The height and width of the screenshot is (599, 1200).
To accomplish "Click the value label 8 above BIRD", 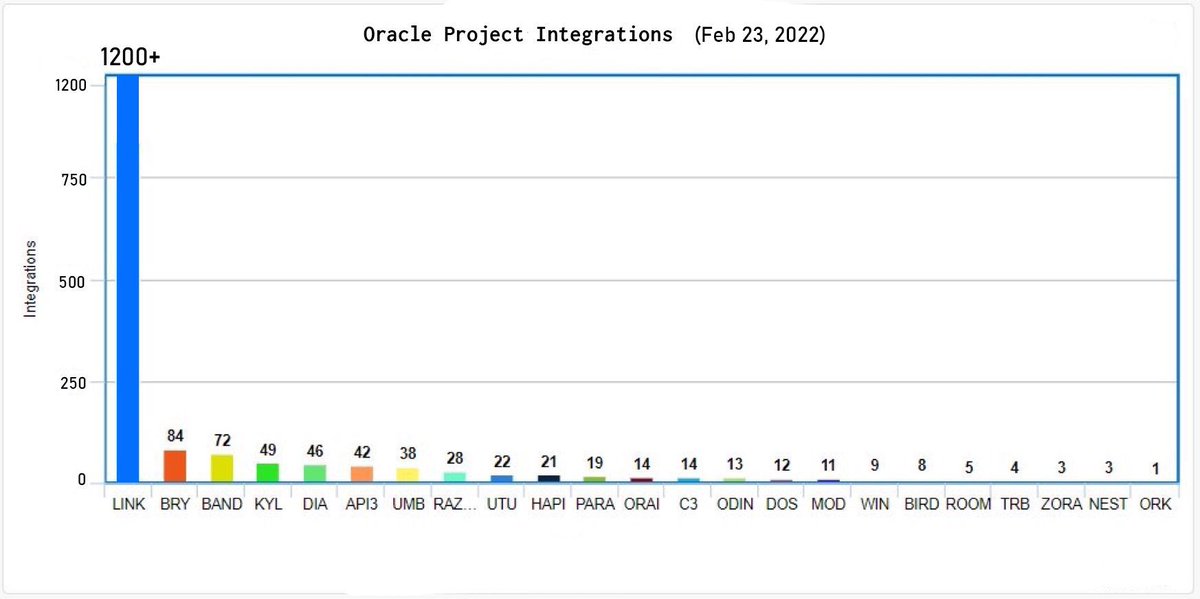I will point(922,465).
